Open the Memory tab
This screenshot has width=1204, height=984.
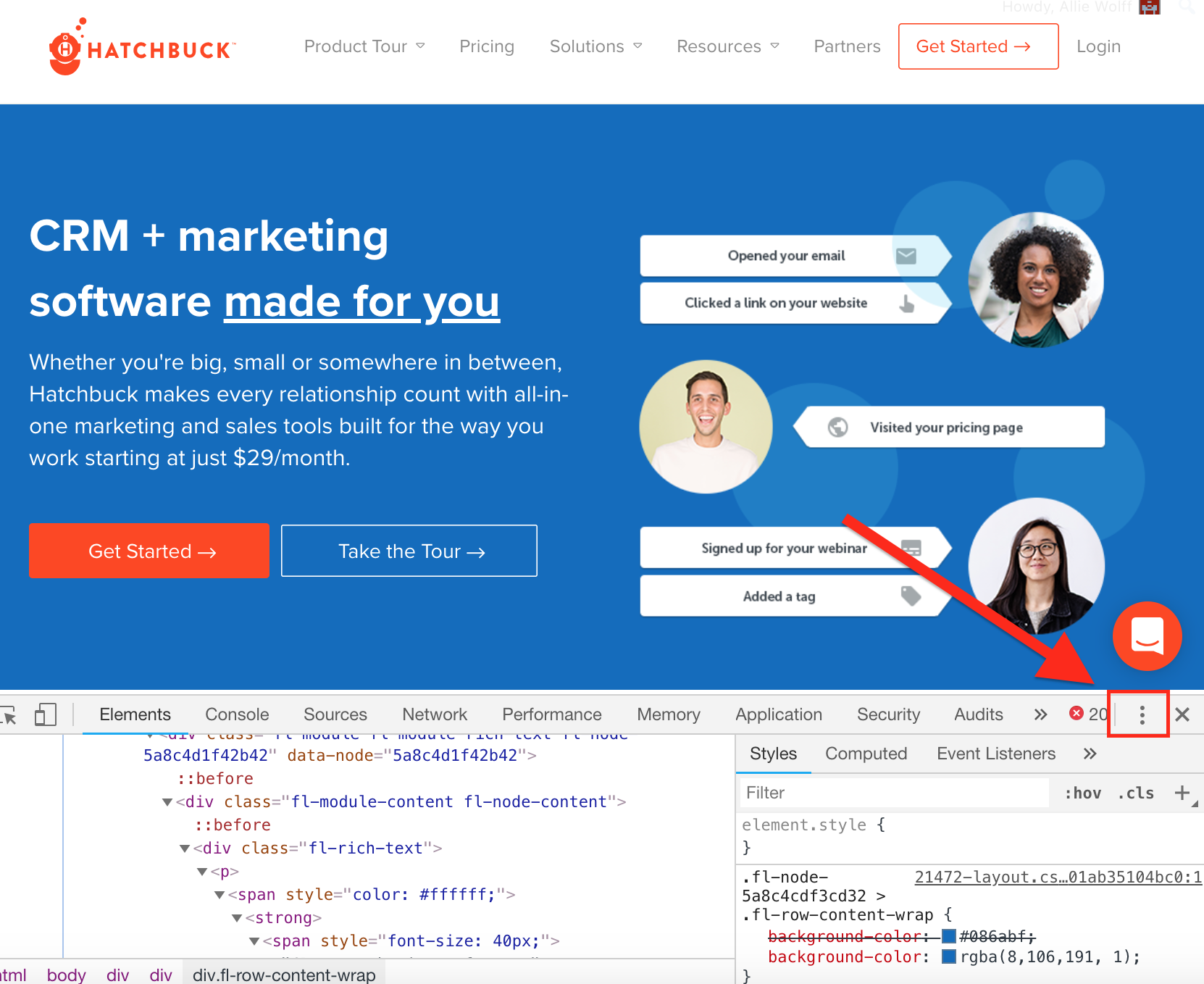[x=669, y=714]
